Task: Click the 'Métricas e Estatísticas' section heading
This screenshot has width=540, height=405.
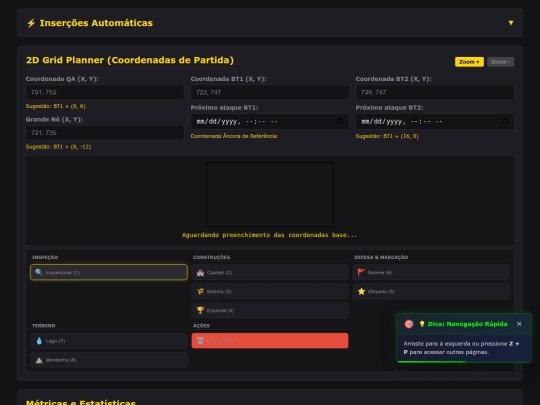Action: tap(81, 402)
